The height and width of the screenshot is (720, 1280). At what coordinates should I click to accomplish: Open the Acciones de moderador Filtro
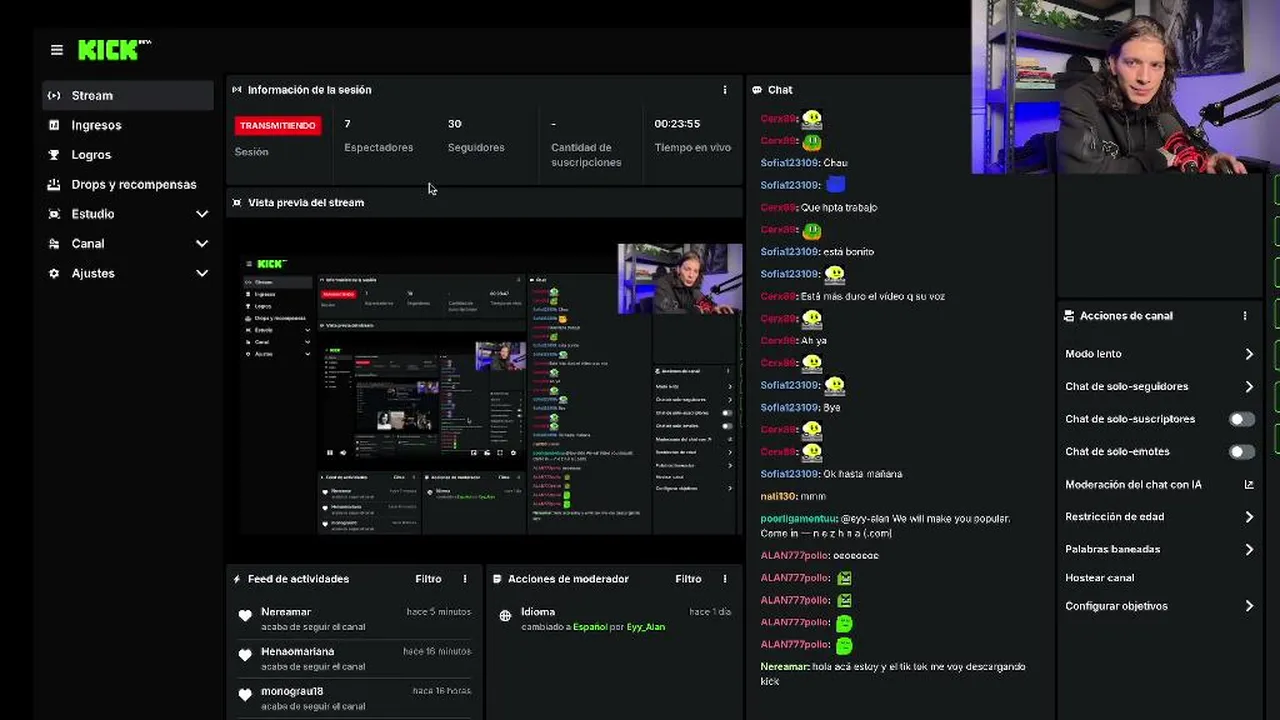688,579
